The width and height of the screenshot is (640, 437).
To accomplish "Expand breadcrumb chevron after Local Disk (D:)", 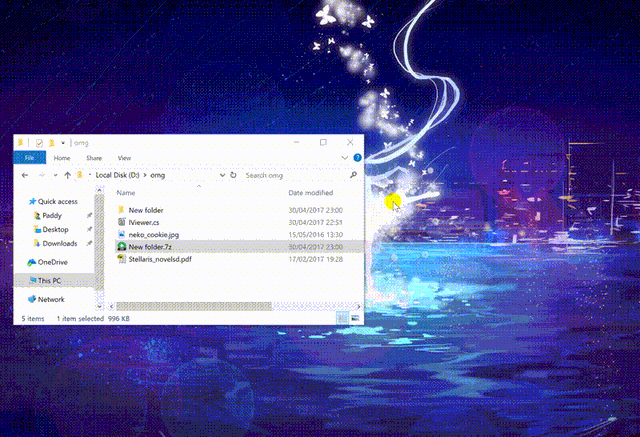I will click(x=145, y=175).
